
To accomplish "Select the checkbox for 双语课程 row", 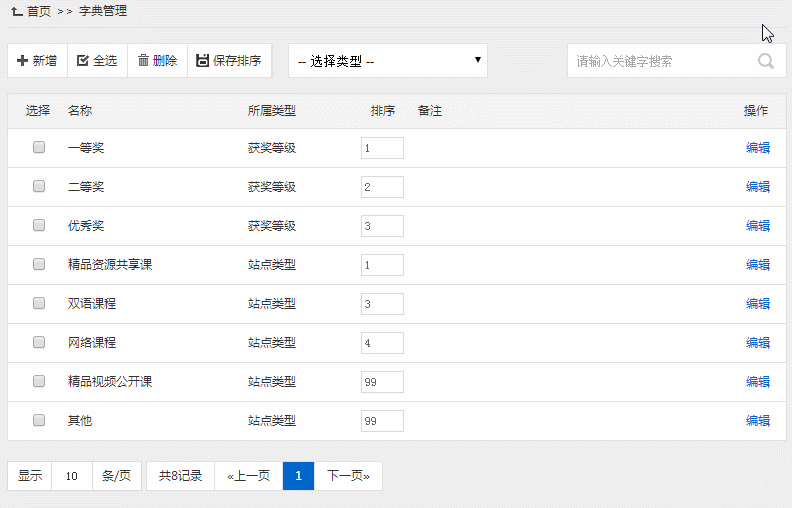I will coord(39,303).
